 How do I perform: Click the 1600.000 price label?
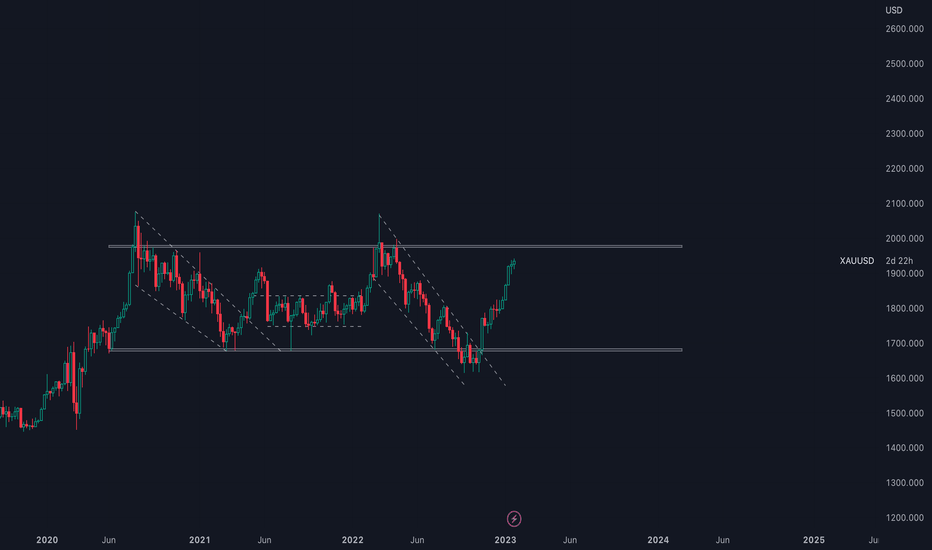click(x=905, y=378)
